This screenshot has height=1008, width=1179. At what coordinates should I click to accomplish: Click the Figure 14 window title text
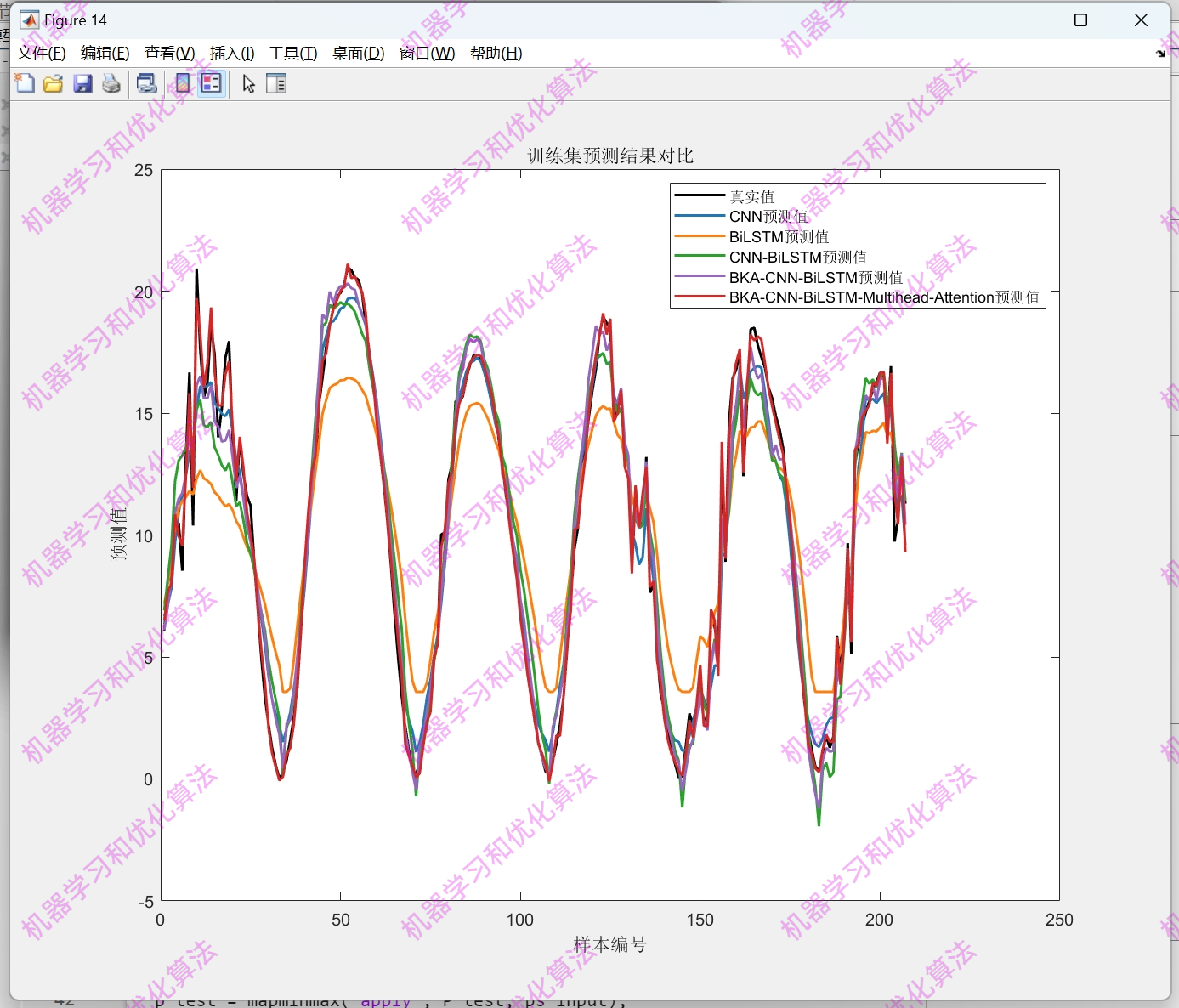tap(76, 20)
